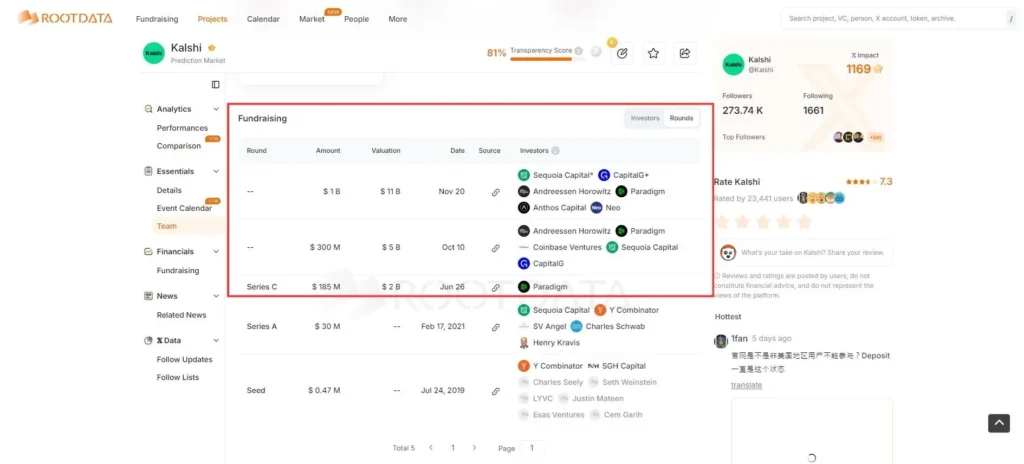1024x464 pixels.
Task: Open the source link for the $1 B round
Action: point(495,192)
